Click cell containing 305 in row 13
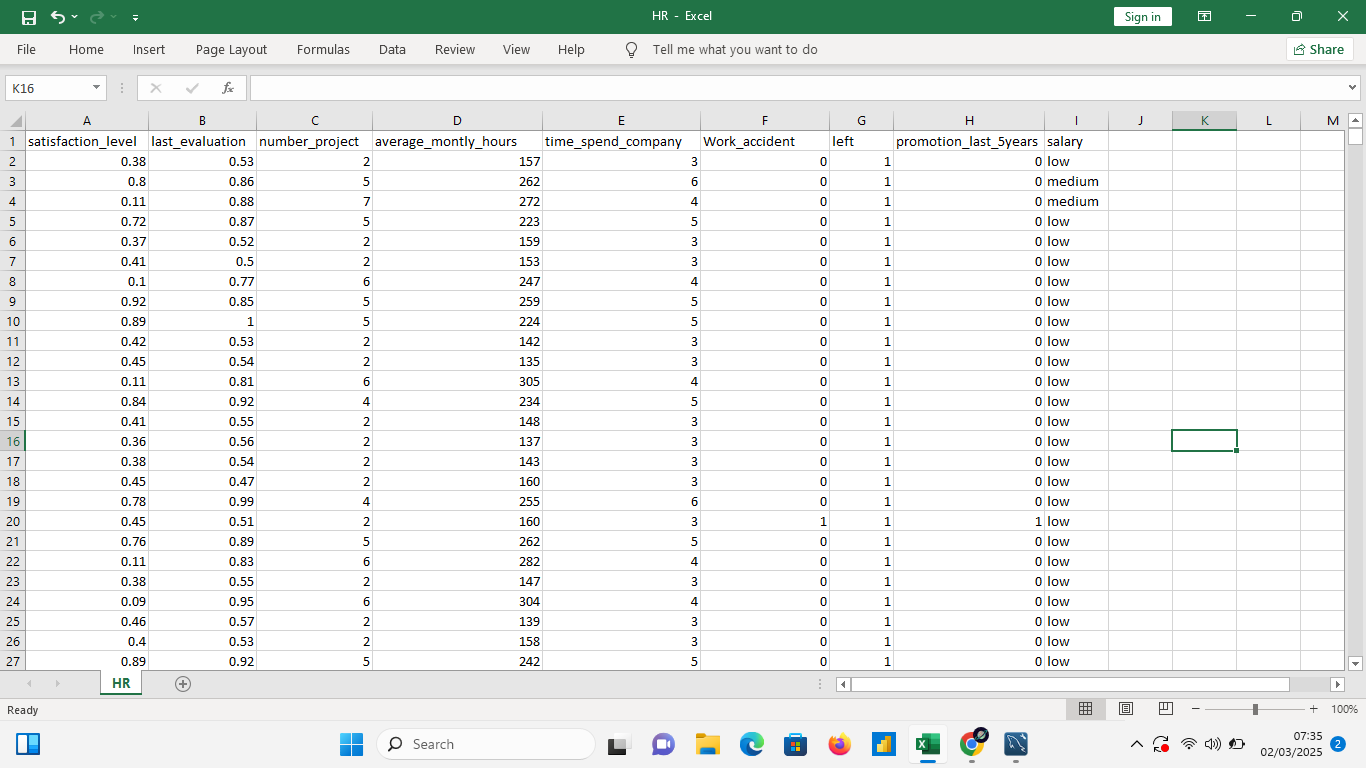This screenshot has height=768, width=1366. click(457, 381)
